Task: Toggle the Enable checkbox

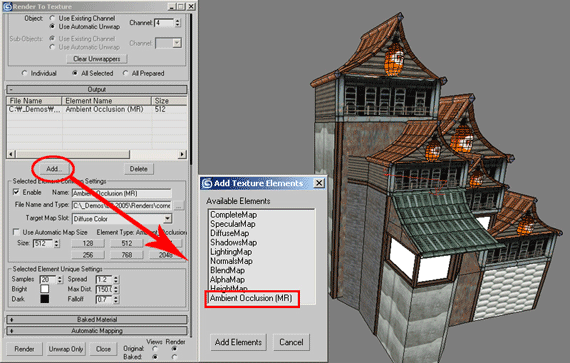Action: point(16,192)
